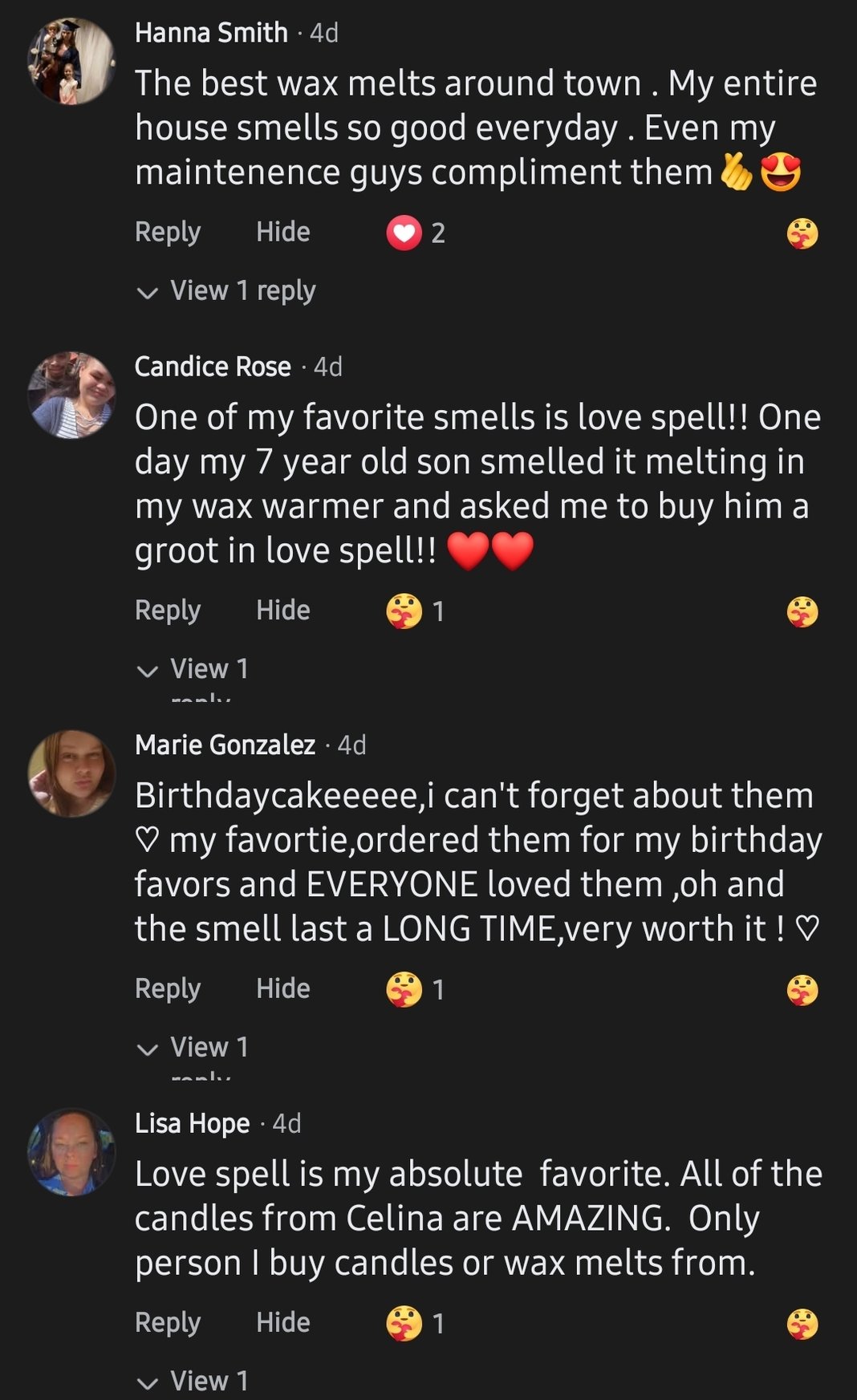React with care emoji to Marie Gonzalez's comment
Image resolution: width=857 pixels, height=1400 pixels.
click(802, 990)
